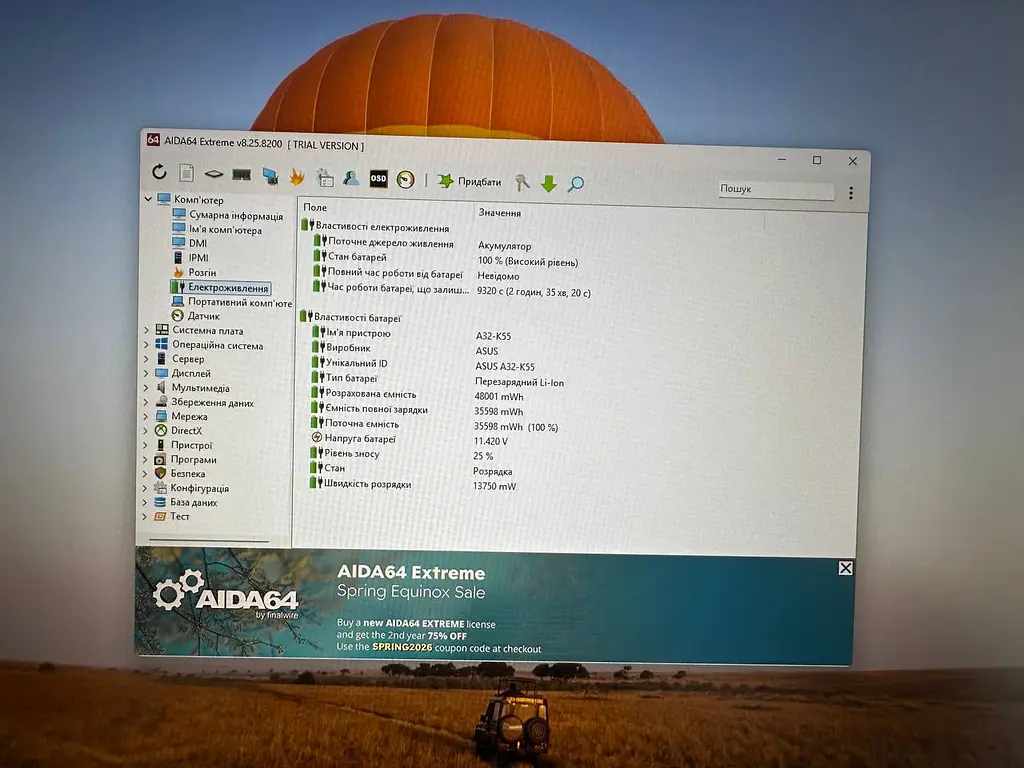Launch the system stability test flame icon
This screenshot has width=1024, height=768.
[x=297, y=176]
